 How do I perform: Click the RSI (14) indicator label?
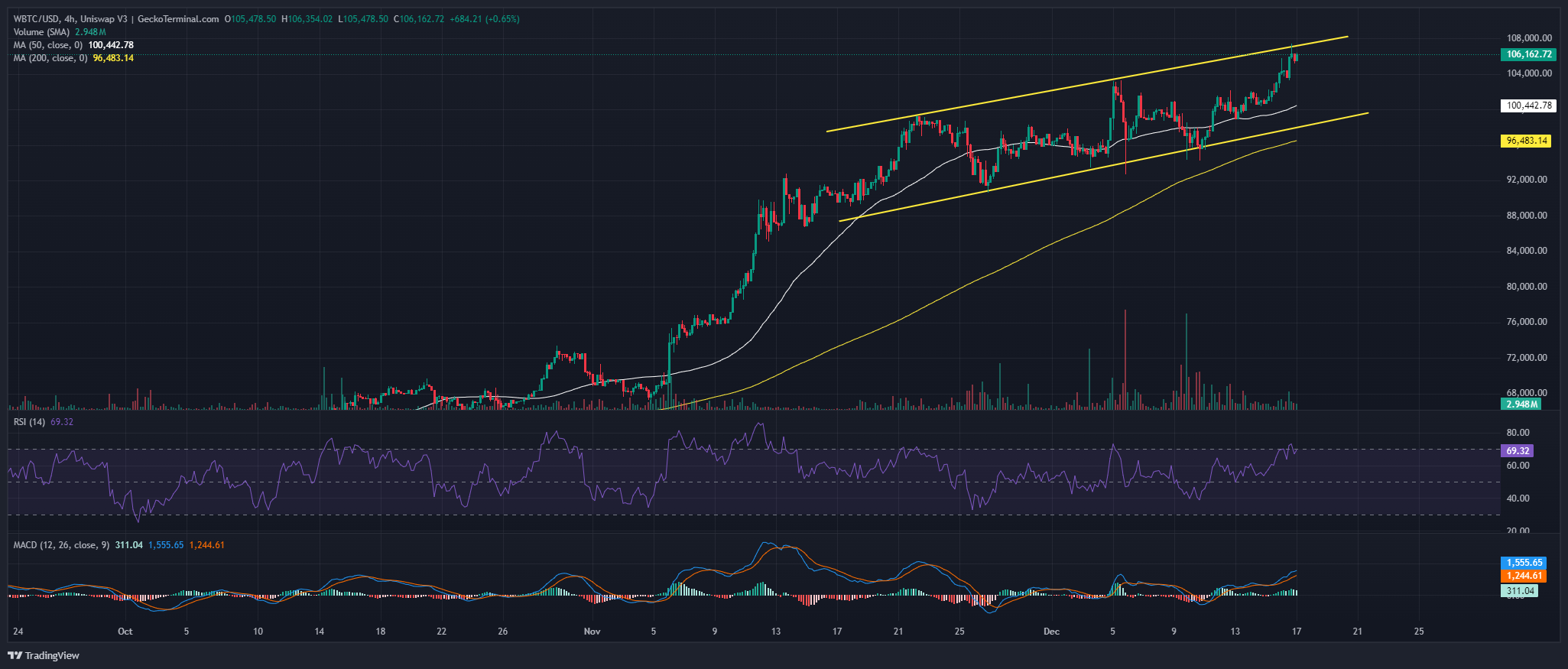(30, 422)
